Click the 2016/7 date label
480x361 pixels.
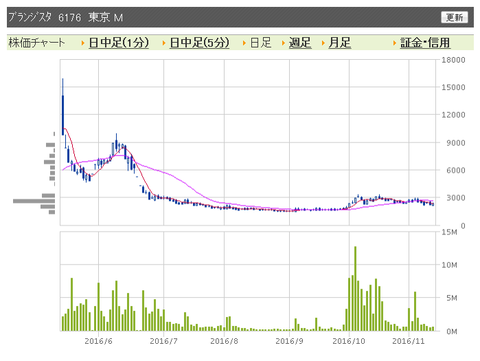point(163,341)
